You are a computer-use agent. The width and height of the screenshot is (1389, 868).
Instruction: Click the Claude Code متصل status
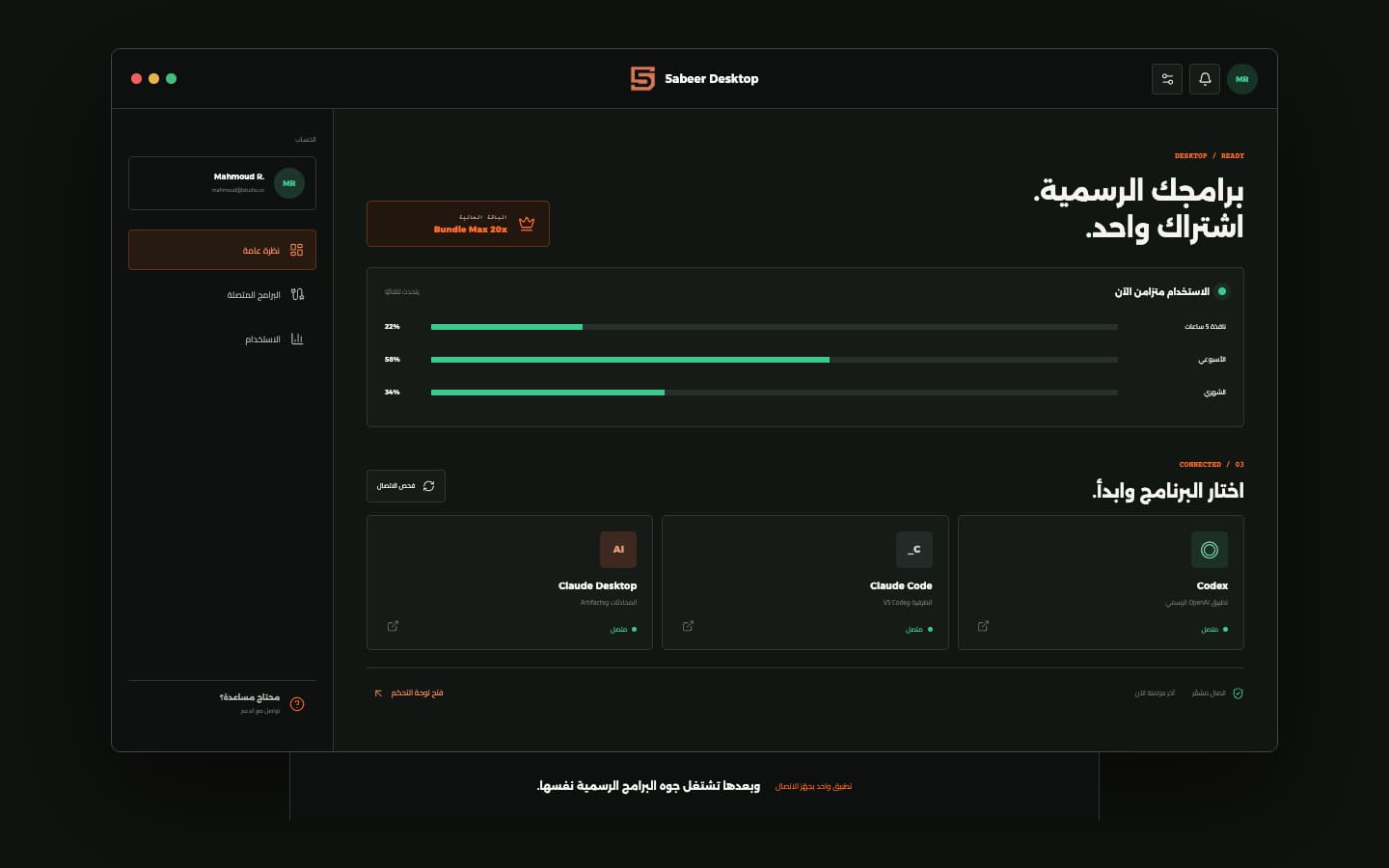pos(919,630)
